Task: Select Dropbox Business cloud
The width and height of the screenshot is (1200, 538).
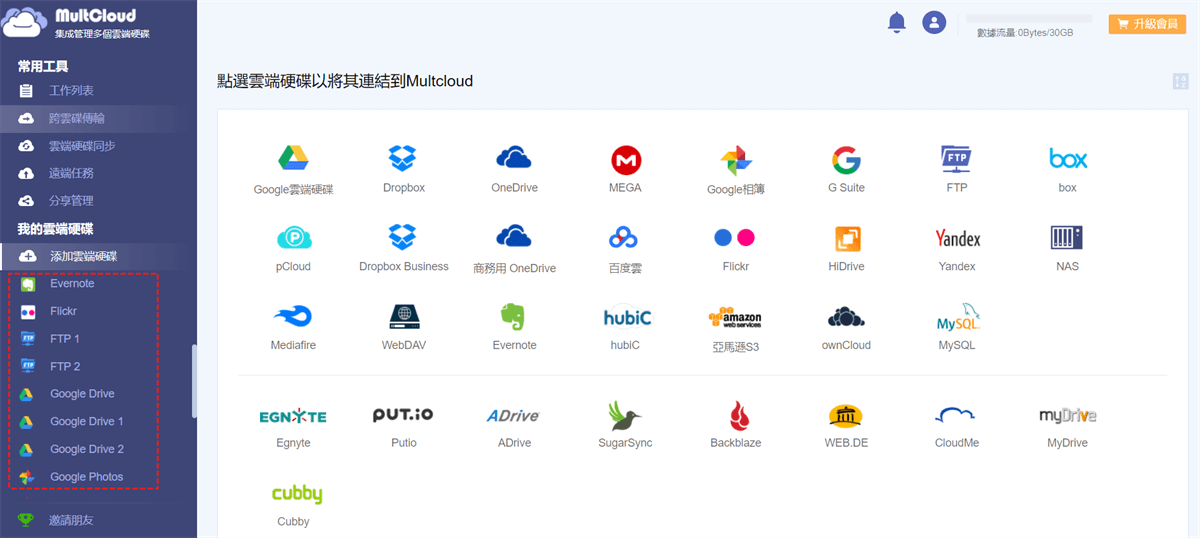Action: tap(403, 237)
